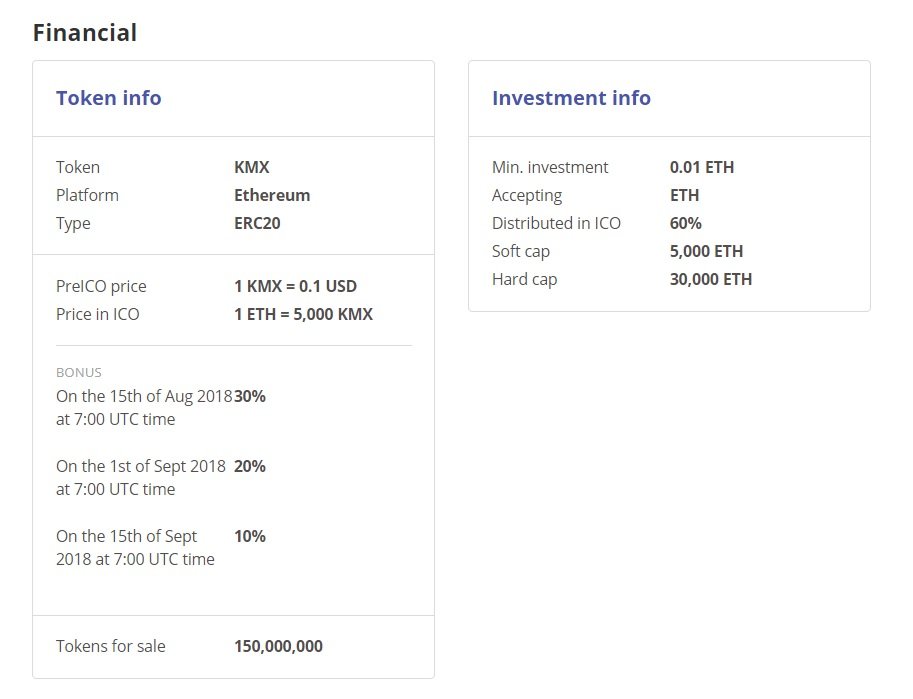Select the 30% bonus value
The image size is (913, 699).
250,396
